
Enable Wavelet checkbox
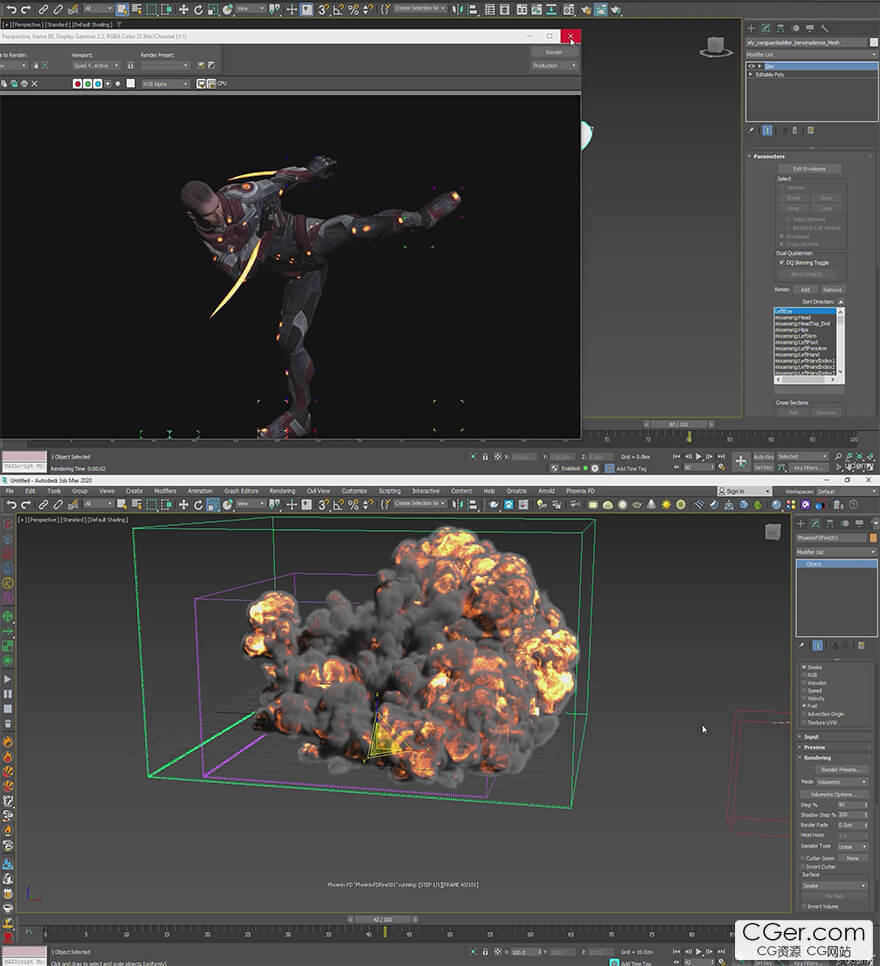pos(804,683)
